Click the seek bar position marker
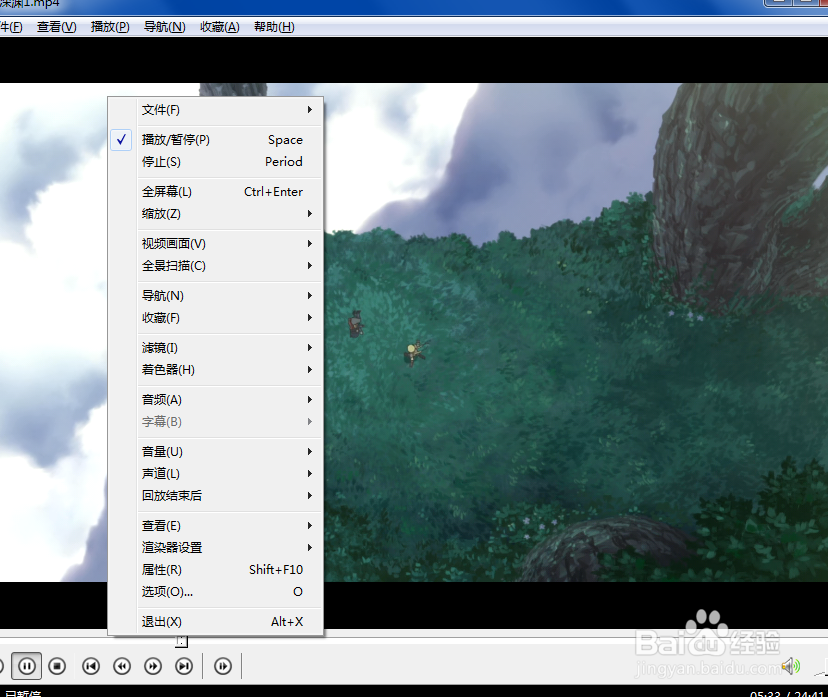 [182, 642]
